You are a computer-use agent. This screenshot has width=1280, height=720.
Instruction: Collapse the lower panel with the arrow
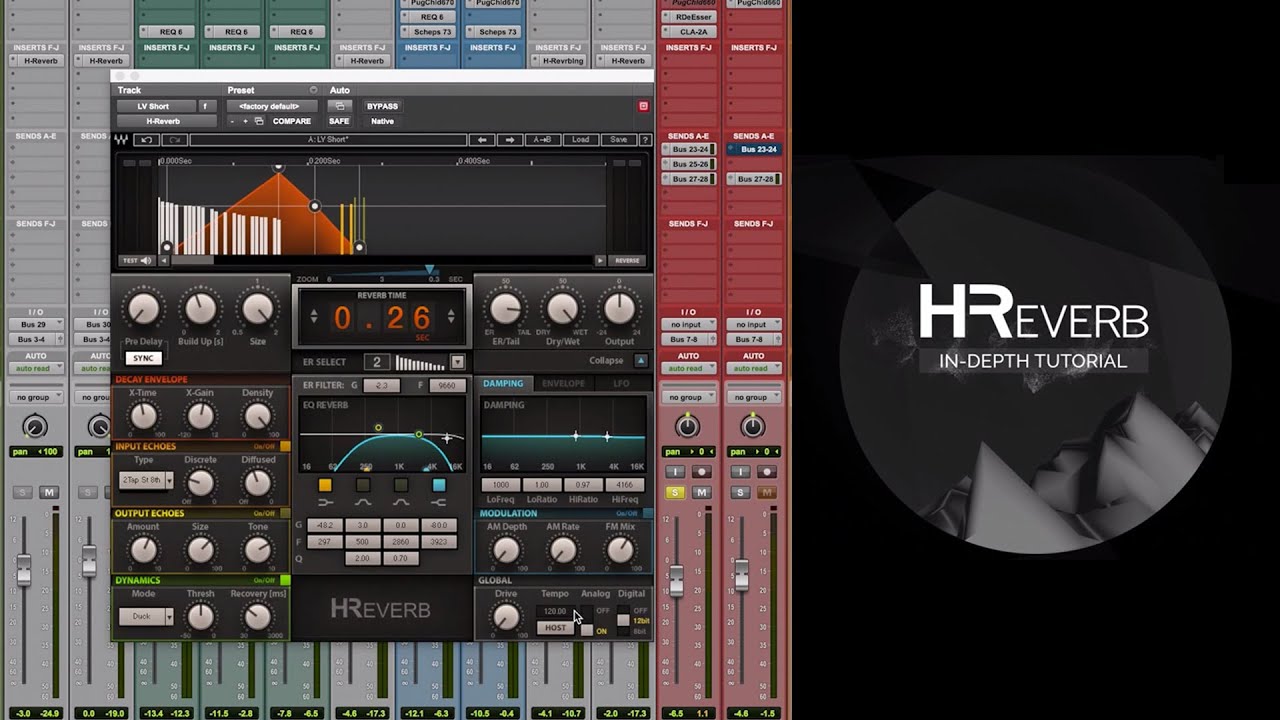(641, 361)
